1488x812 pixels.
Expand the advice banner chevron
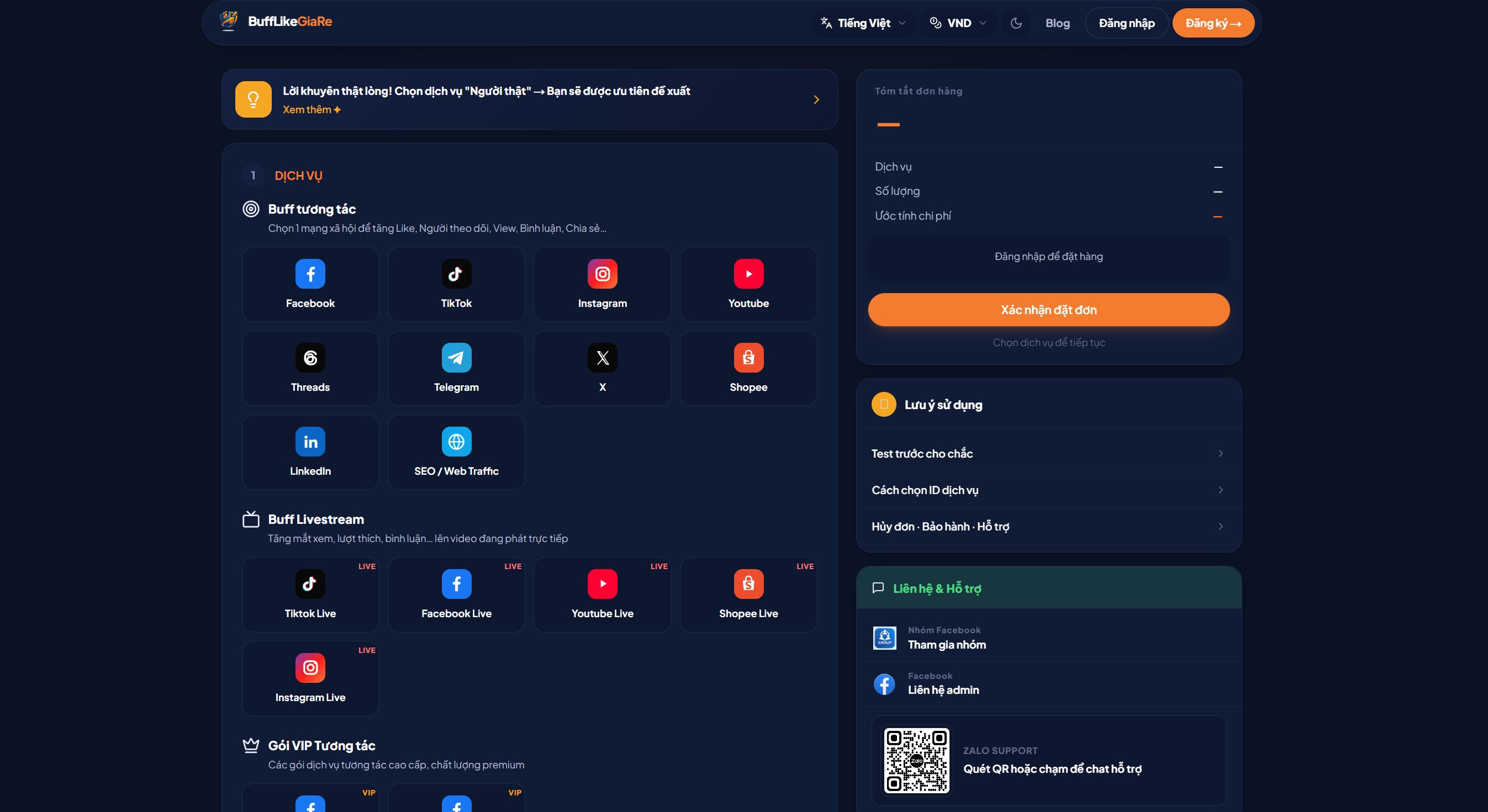pos(816,100)
